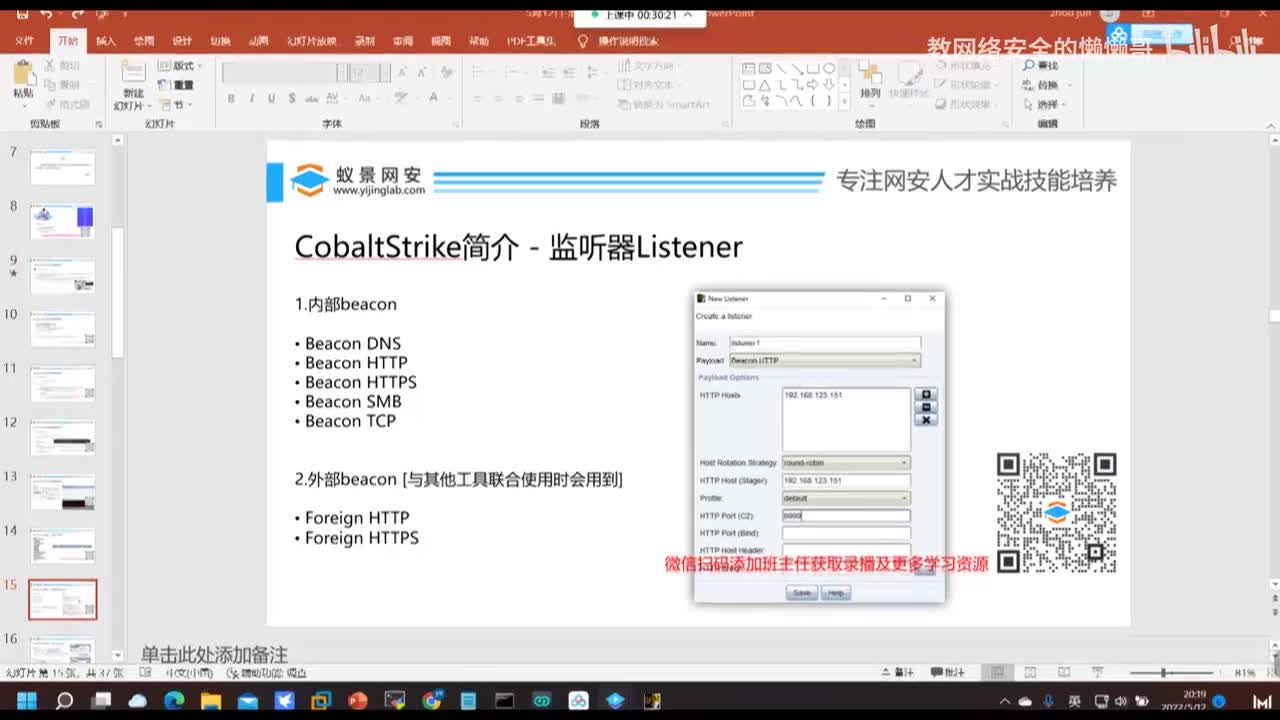Screen dimensions: 1280x720
Task: Open Windows Start menu
Action: point(26,700)
